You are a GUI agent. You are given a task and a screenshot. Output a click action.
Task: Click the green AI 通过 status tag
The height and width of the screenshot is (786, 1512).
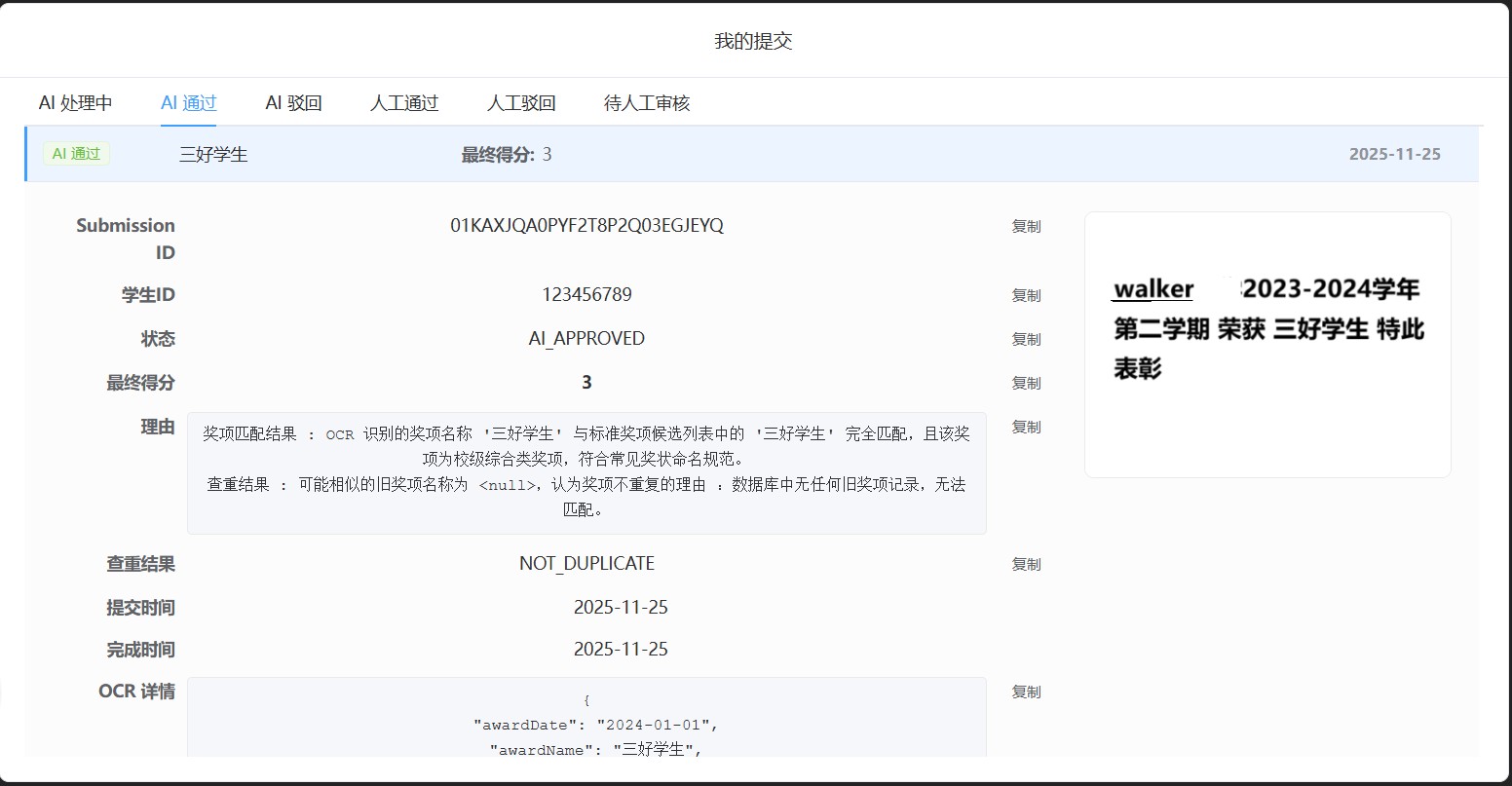point(76,154)
